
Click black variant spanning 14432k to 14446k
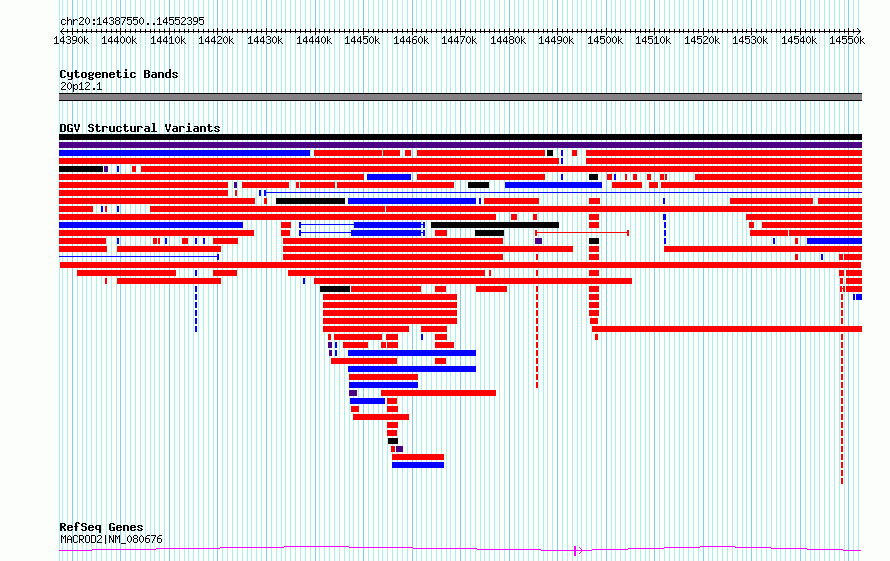click(x=310, y=201)
